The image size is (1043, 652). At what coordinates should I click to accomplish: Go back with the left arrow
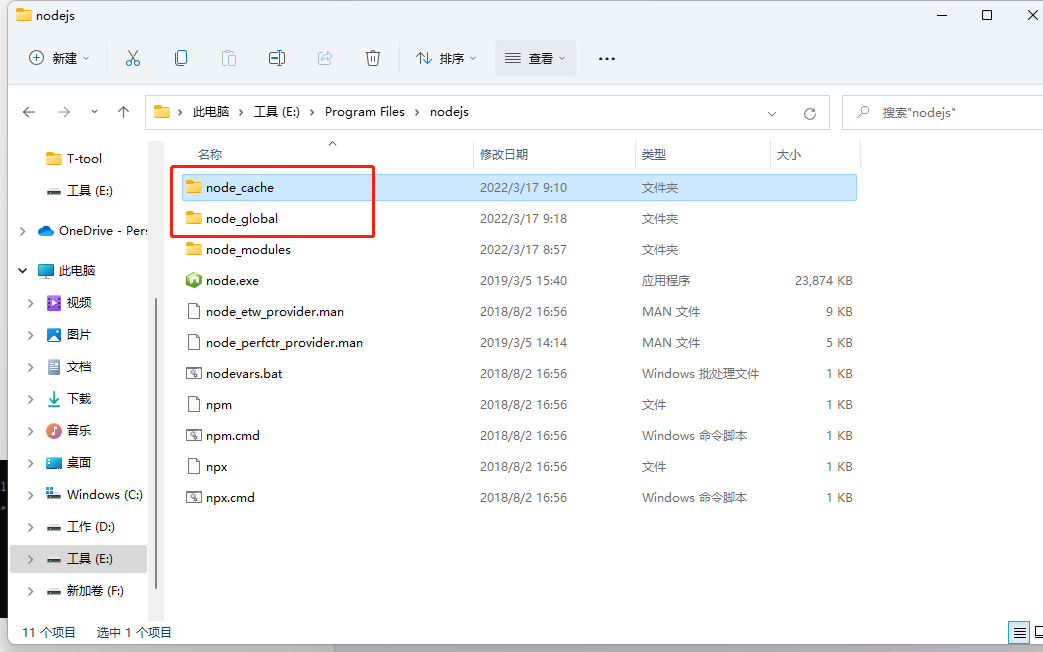29,112
